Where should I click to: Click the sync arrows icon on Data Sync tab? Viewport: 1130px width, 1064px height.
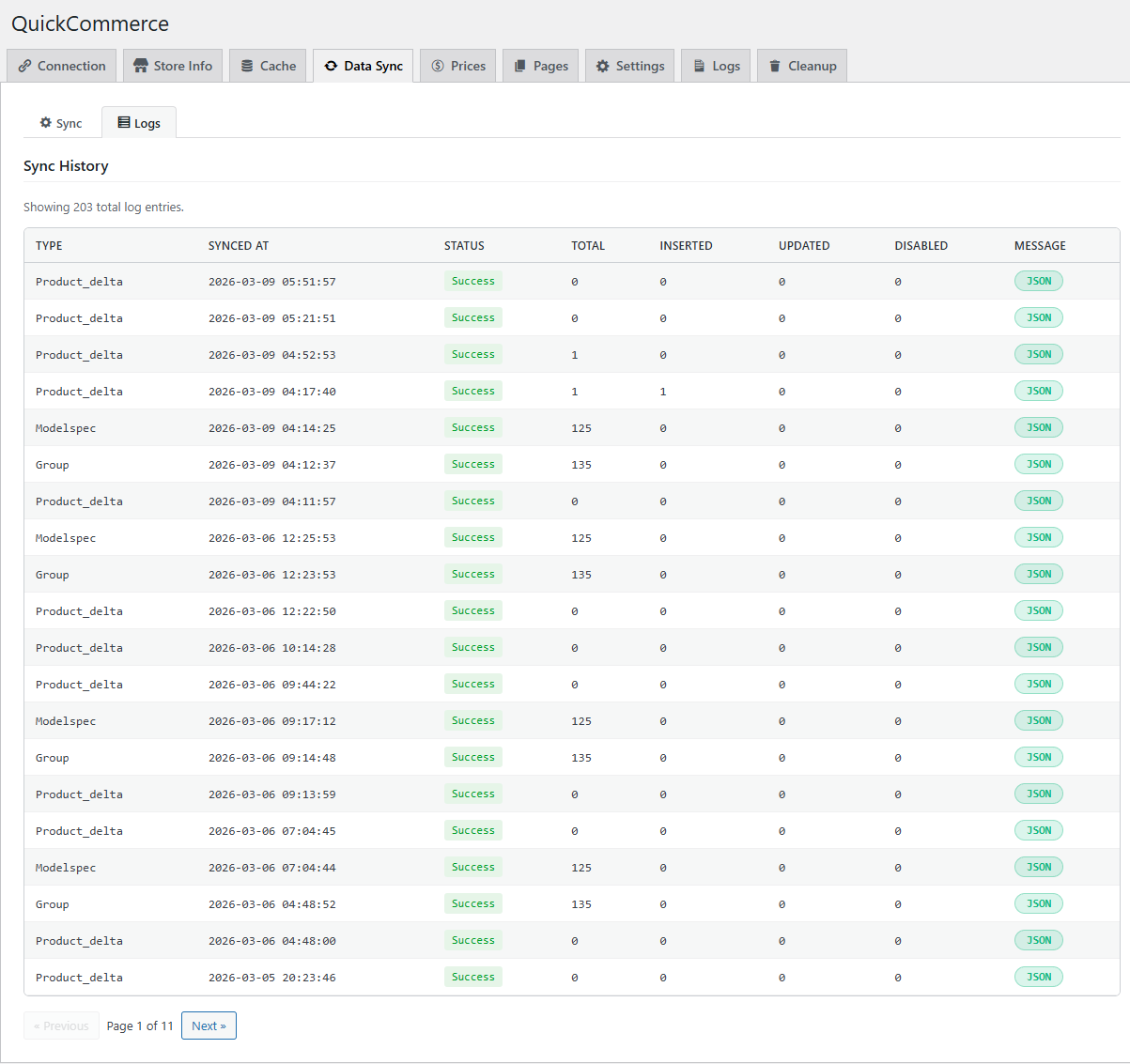click(331, 66)
